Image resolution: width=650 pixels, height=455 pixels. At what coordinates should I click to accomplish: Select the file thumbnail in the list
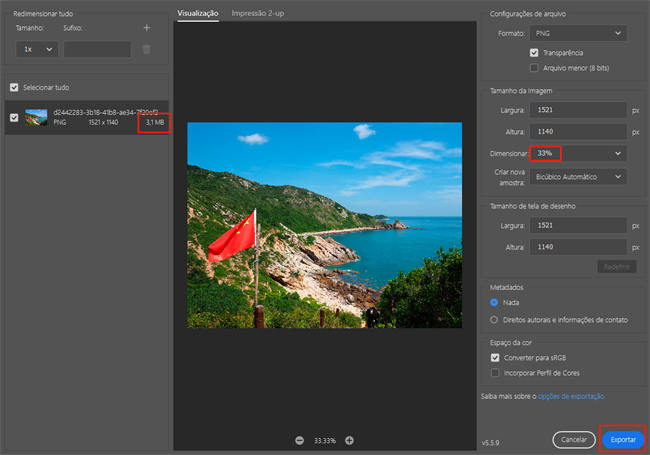pos(36,118)
